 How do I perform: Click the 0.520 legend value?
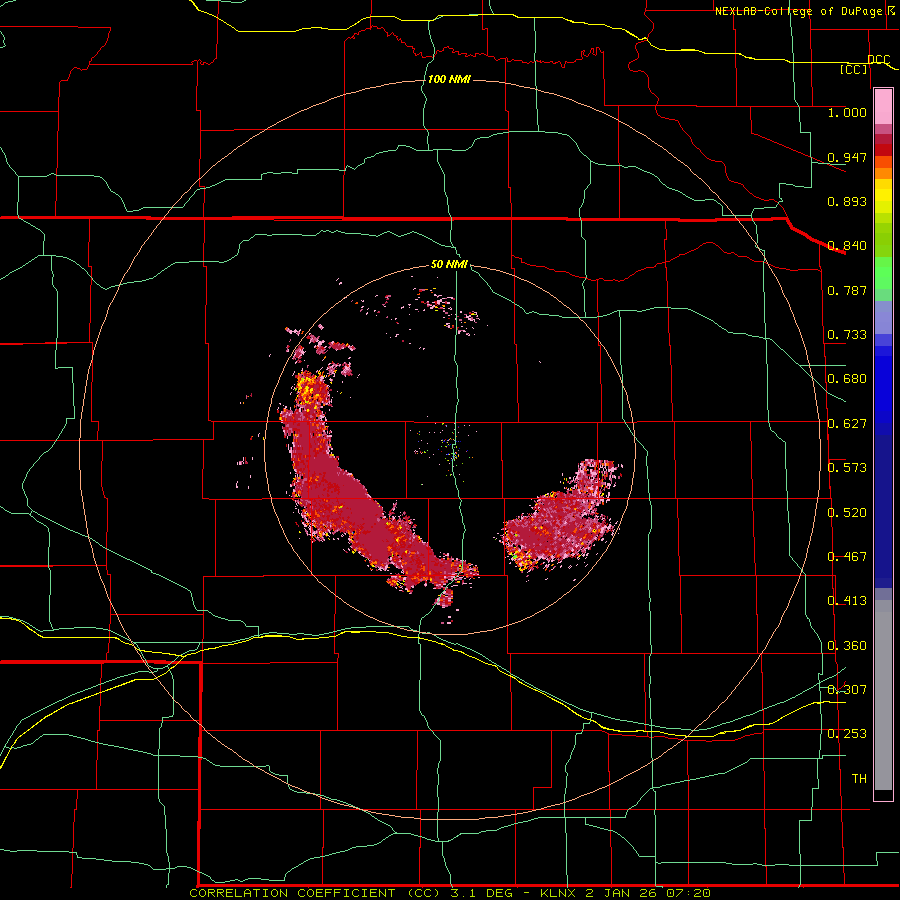point(847,513)
